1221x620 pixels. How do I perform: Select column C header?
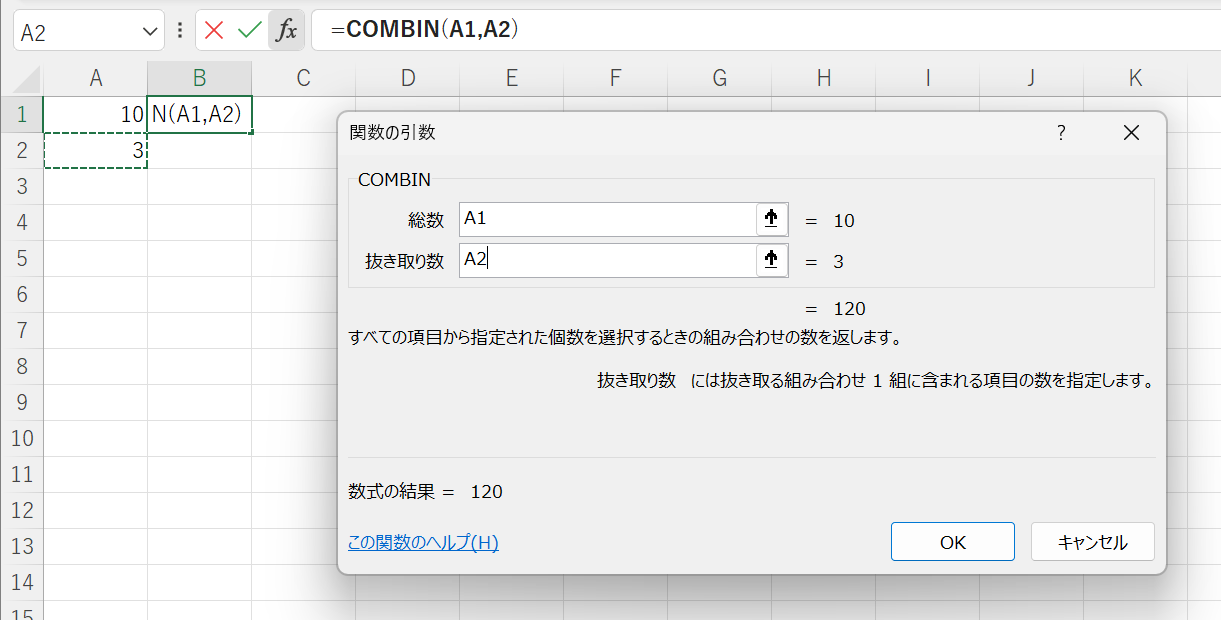click(x=303, y=78)
